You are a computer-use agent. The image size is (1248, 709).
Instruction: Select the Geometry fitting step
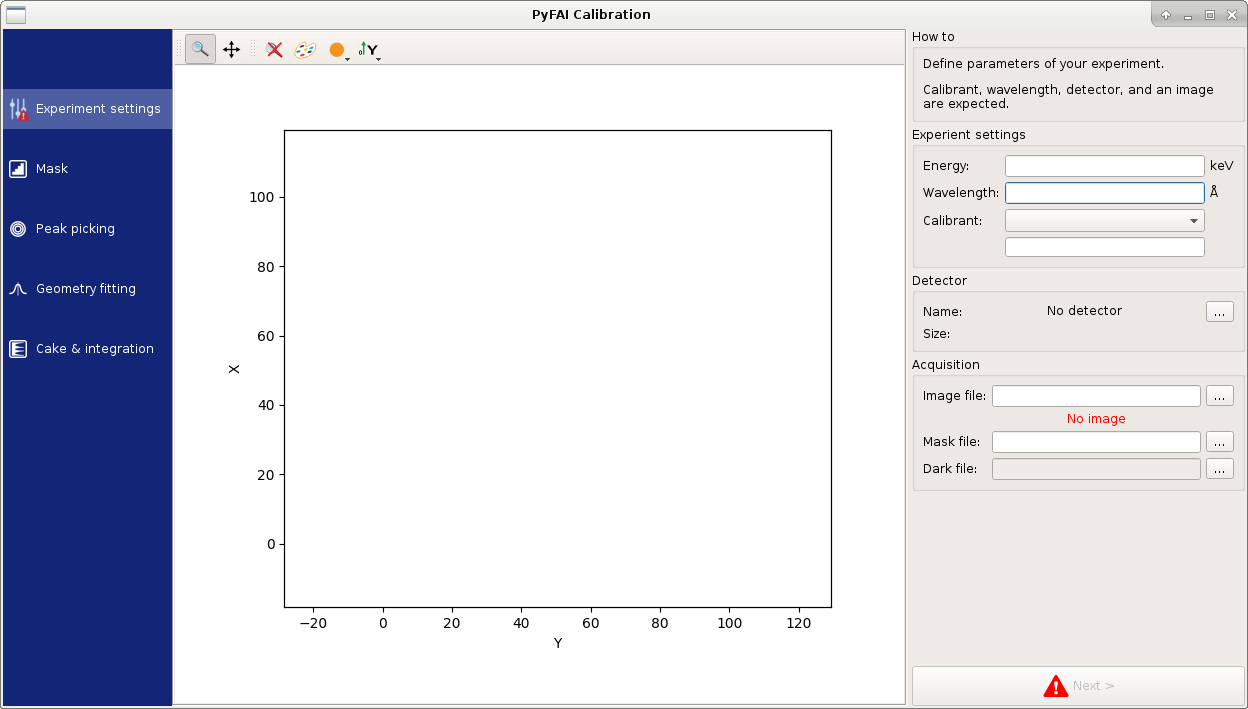pos(87,289)
